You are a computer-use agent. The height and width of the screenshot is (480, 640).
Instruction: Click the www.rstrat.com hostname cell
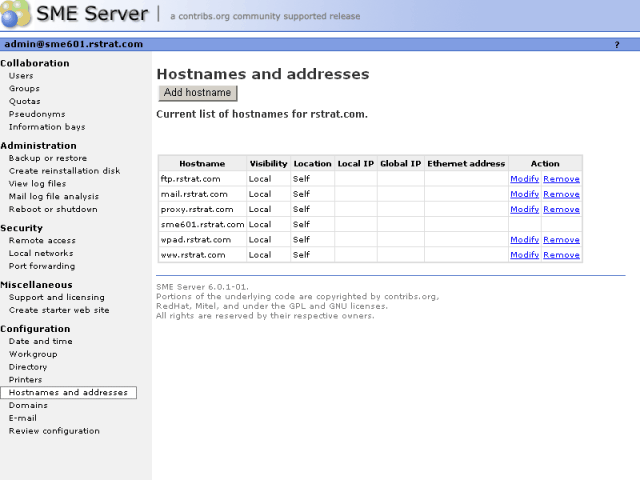(x=202, y=255)
